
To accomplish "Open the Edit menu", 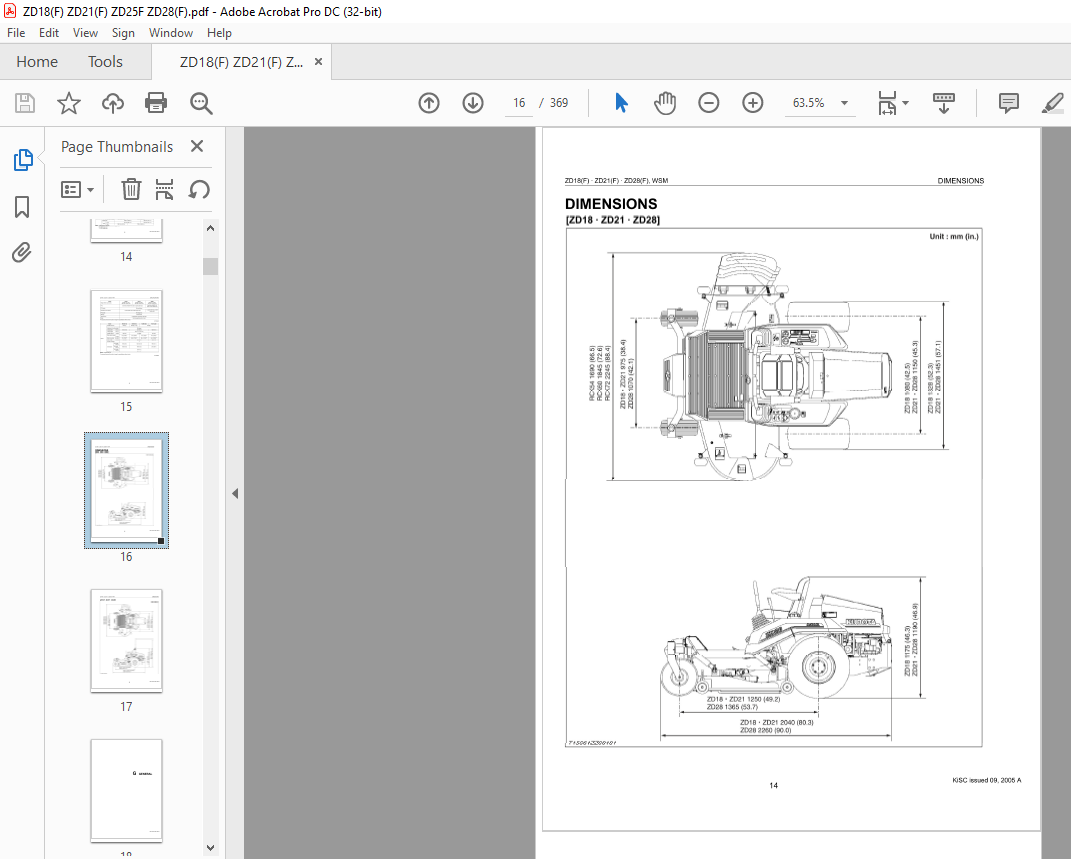I will tap(48, 33).
